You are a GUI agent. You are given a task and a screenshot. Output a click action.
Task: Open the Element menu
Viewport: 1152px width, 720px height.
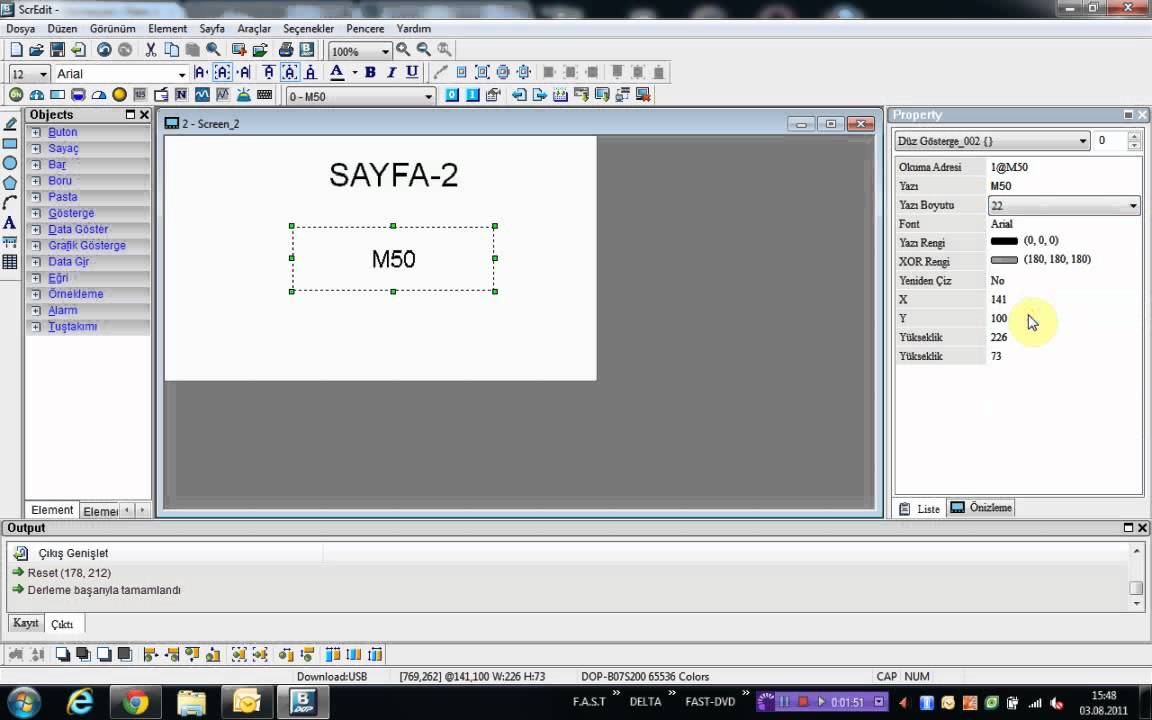168,29
